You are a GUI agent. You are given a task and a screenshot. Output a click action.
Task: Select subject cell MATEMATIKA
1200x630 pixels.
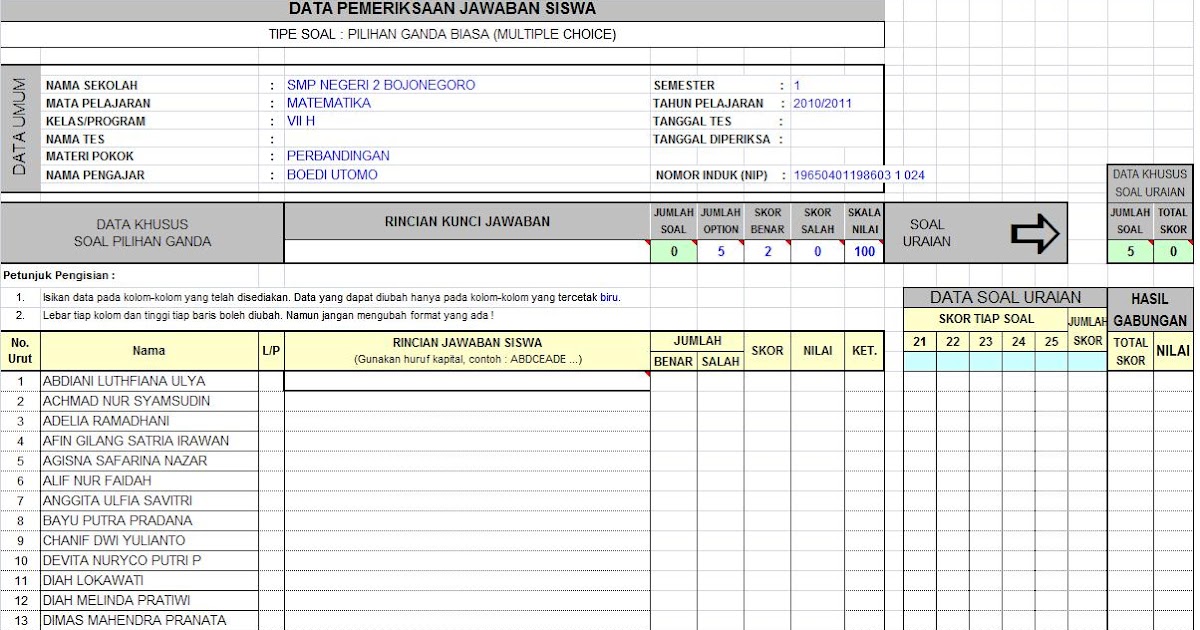pos(329,103)
